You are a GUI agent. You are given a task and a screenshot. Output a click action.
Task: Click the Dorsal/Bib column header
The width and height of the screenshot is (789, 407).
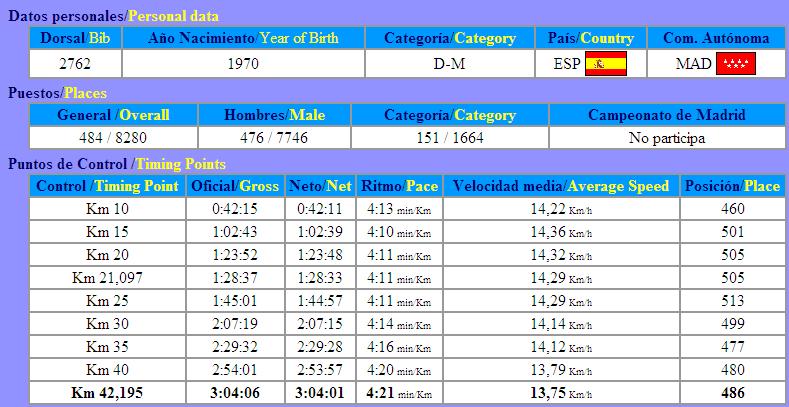point(75,39)
